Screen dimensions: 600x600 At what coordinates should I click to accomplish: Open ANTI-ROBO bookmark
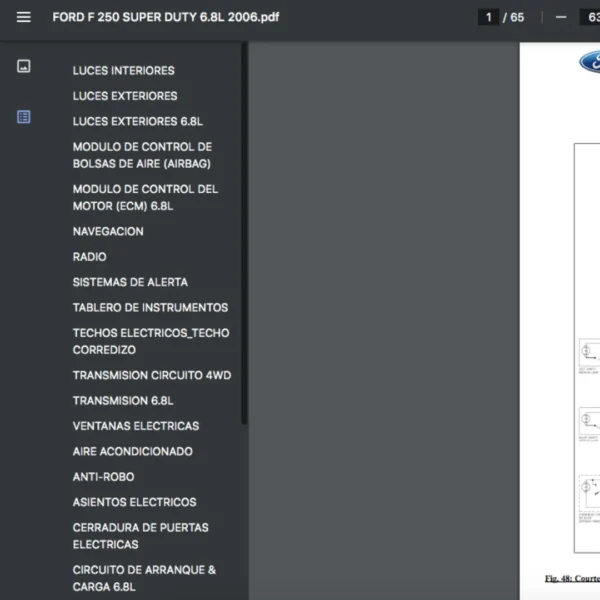[104, 477]
